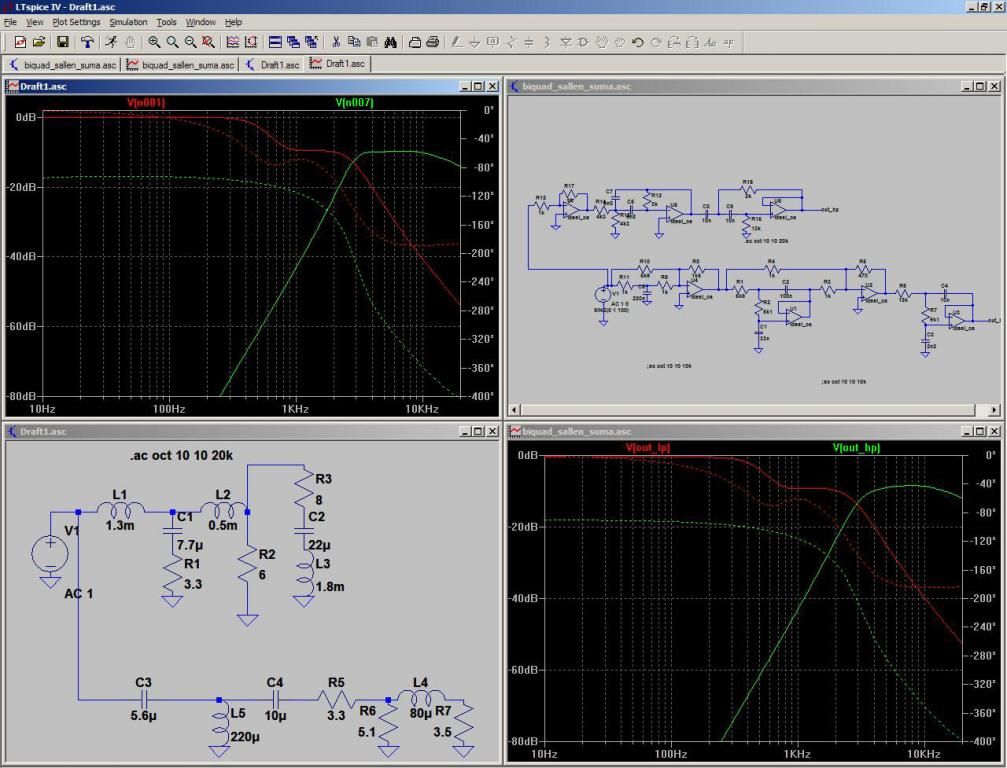Open the Window menu
The image size is (1007, 768).
pyautogui.click(x=200, y=22)
